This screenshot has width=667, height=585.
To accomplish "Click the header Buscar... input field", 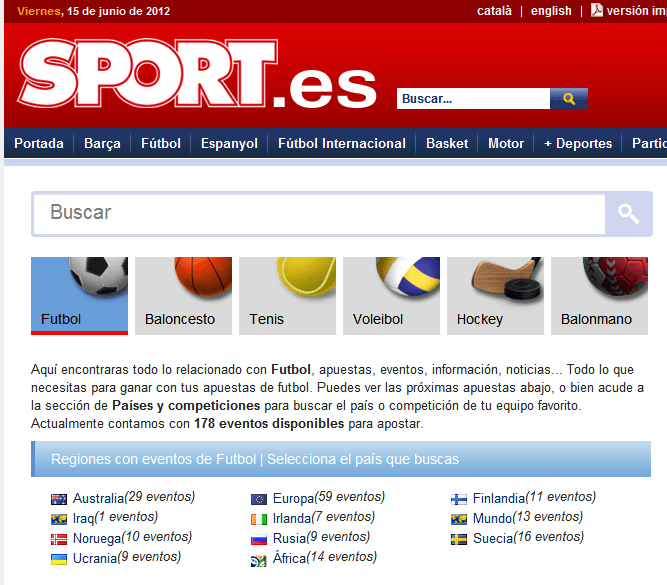I will click(473, 99).
